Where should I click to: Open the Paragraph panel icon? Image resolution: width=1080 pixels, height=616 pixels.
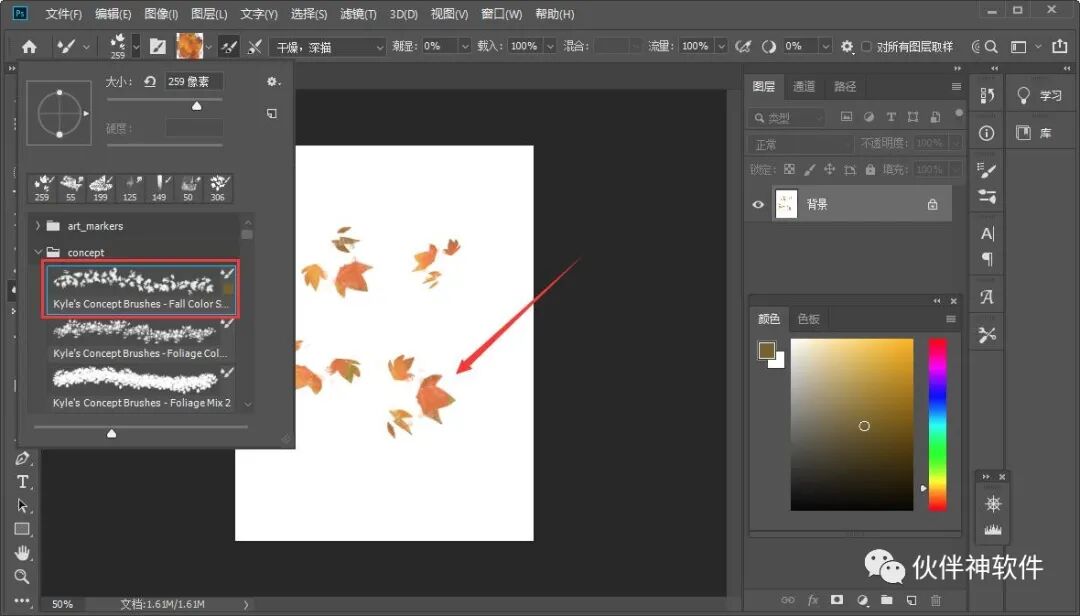coord(986,259)
